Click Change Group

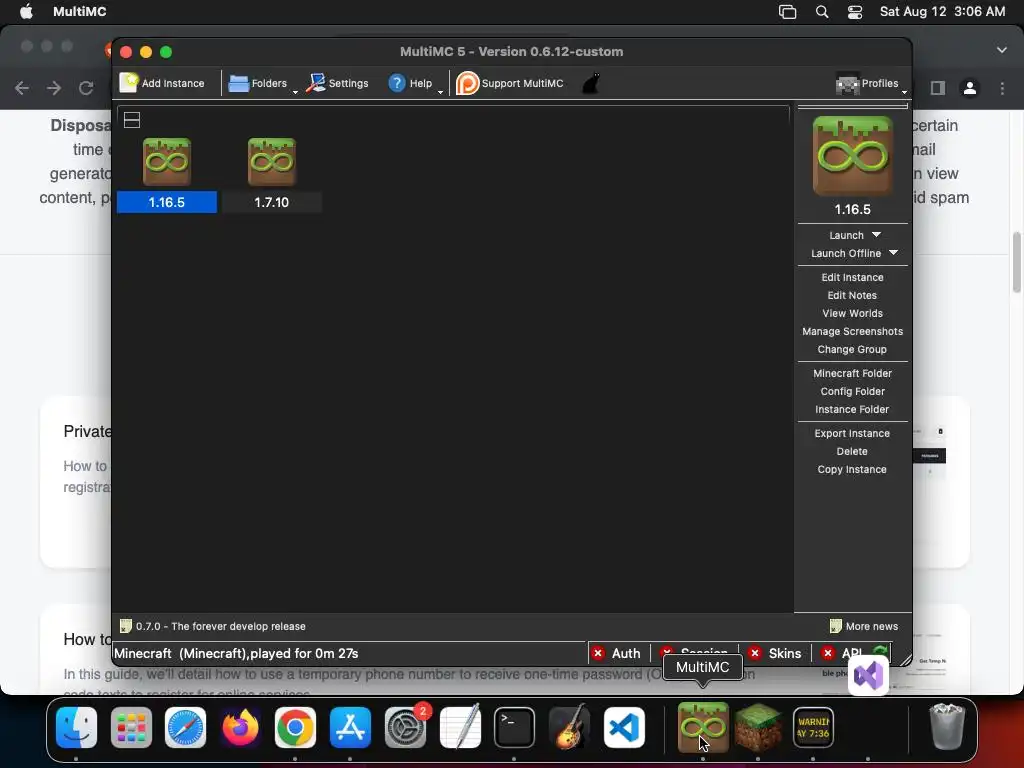[852, 349]
